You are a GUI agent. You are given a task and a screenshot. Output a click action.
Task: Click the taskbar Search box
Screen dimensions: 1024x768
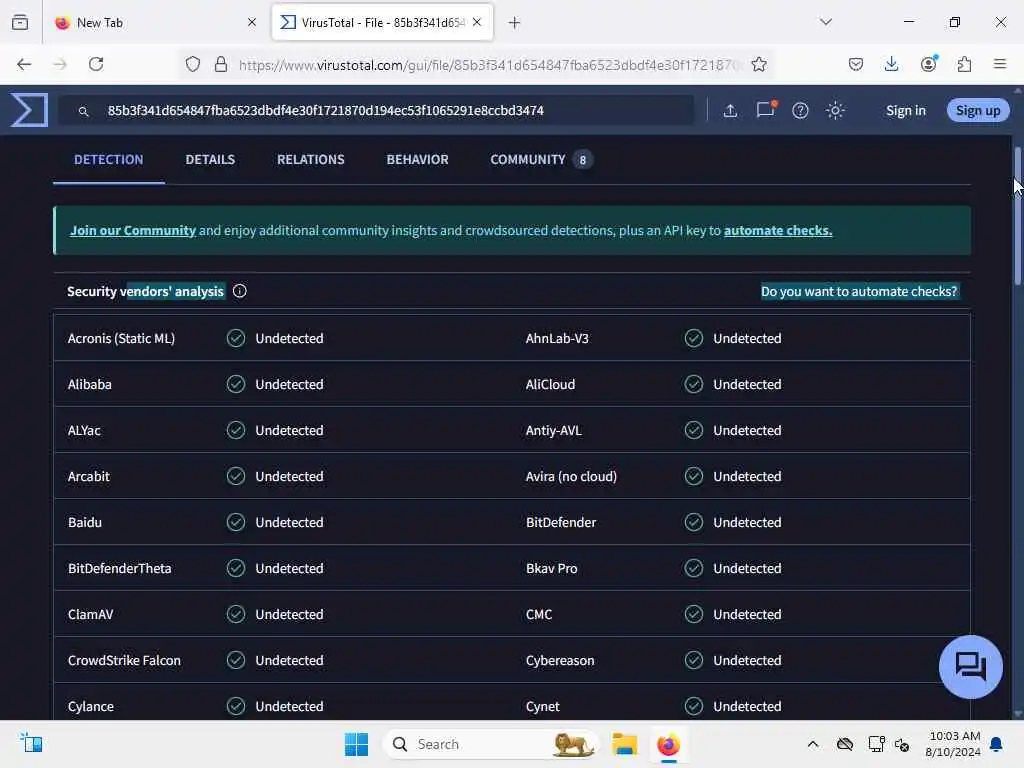pyautogui.click(x=491, y=744)
